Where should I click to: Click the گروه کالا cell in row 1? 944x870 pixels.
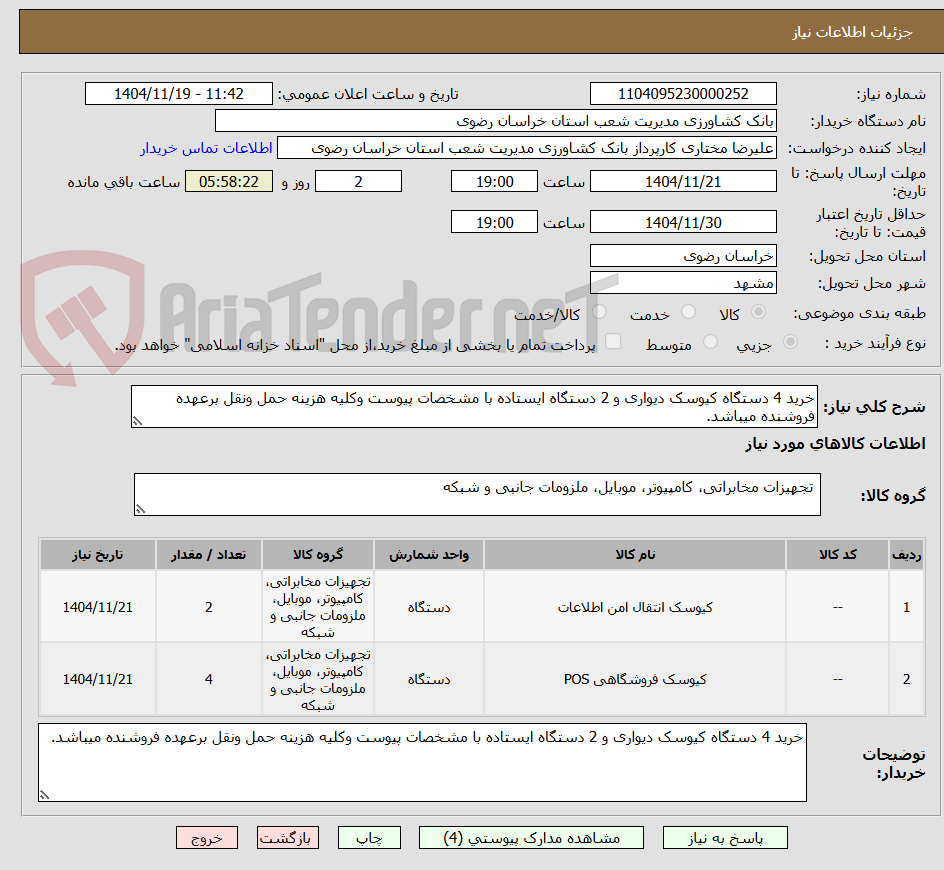point(318,607)
